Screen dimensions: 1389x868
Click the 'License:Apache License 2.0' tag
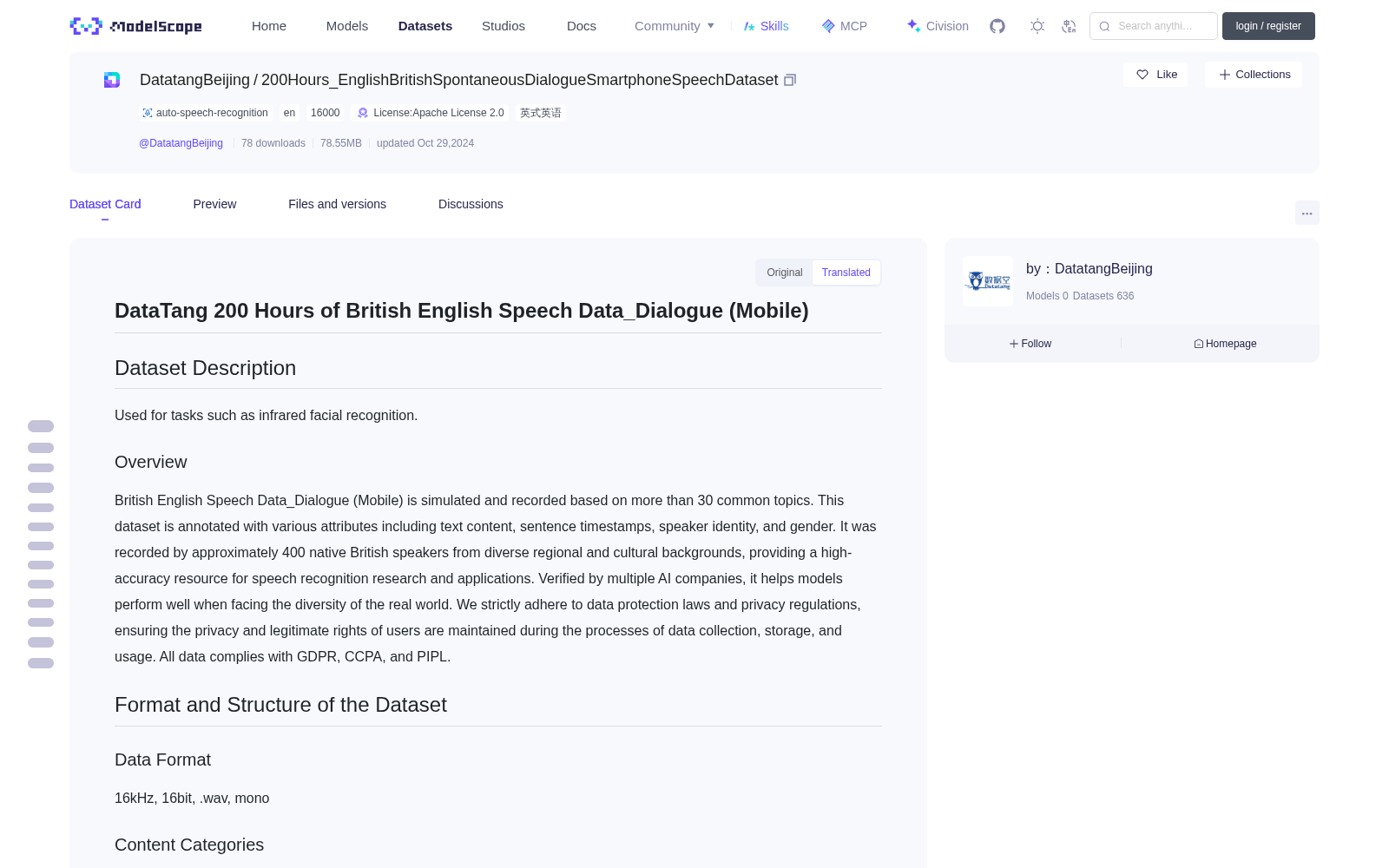431,113
